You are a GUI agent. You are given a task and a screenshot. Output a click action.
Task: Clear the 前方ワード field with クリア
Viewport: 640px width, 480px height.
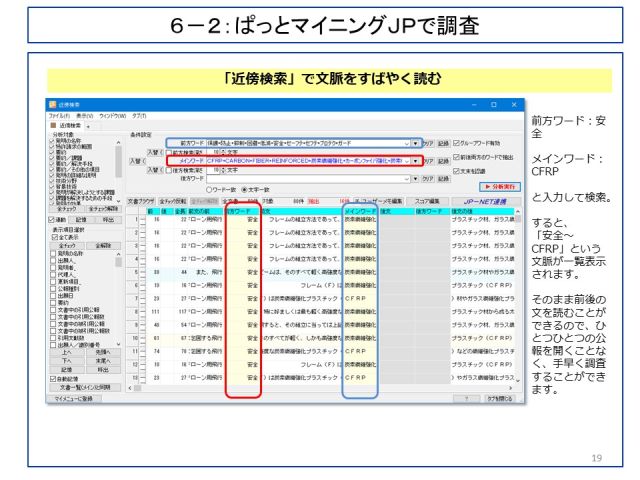point(427,143)
